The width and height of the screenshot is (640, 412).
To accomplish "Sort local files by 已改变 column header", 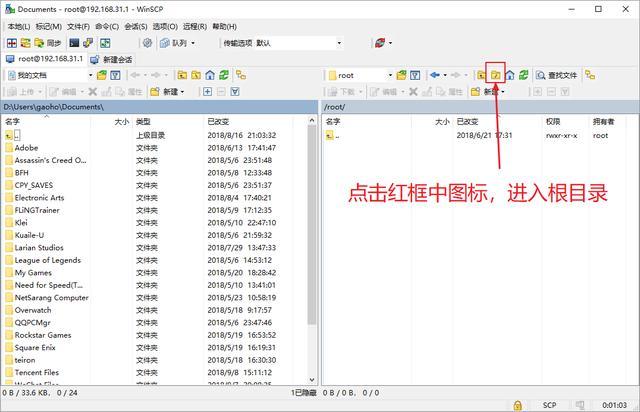I will click(x=249, y=121).
